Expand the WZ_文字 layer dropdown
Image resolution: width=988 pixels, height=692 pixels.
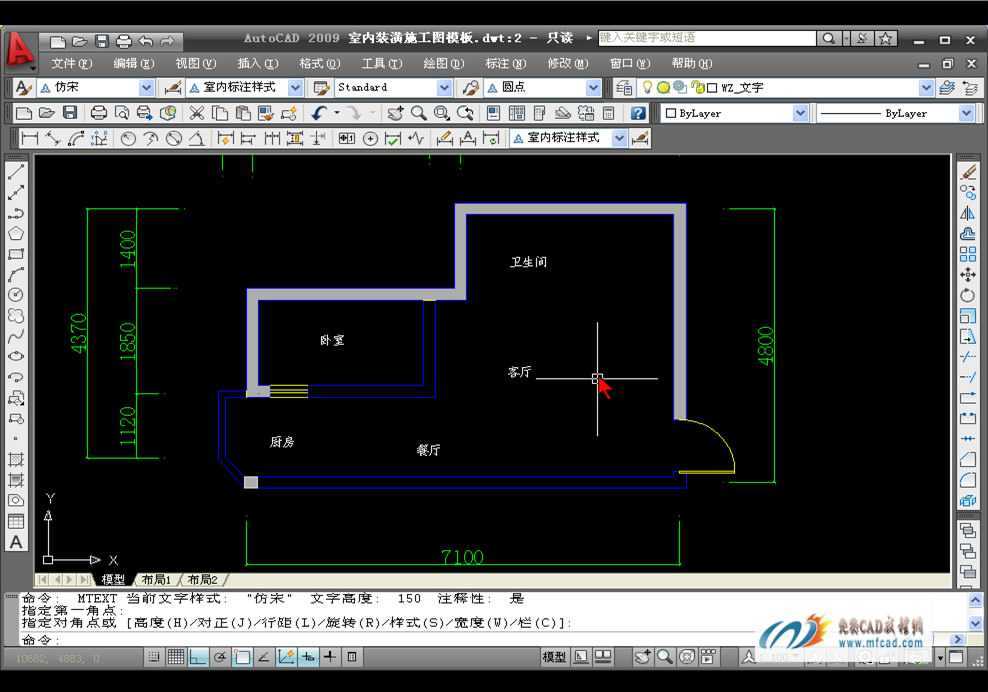coord(926,88)
